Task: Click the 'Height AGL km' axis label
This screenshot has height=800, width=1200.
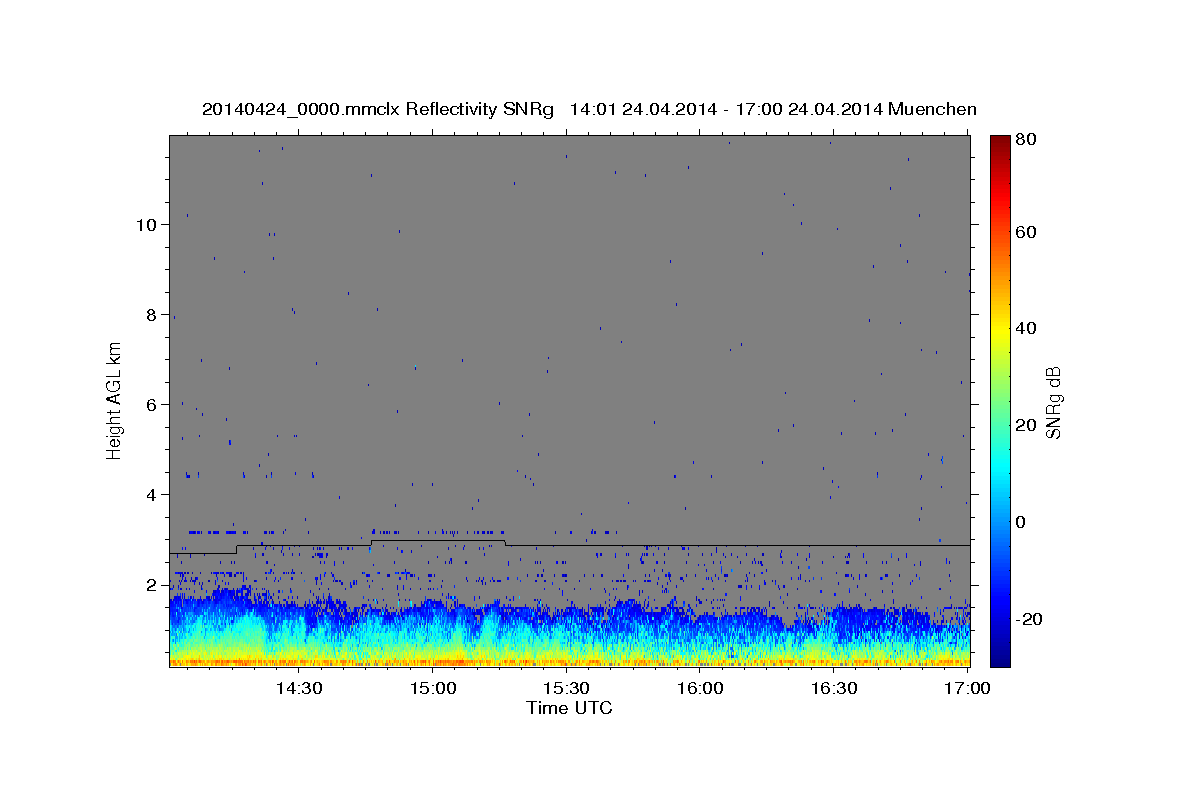Action: (115, 400)
